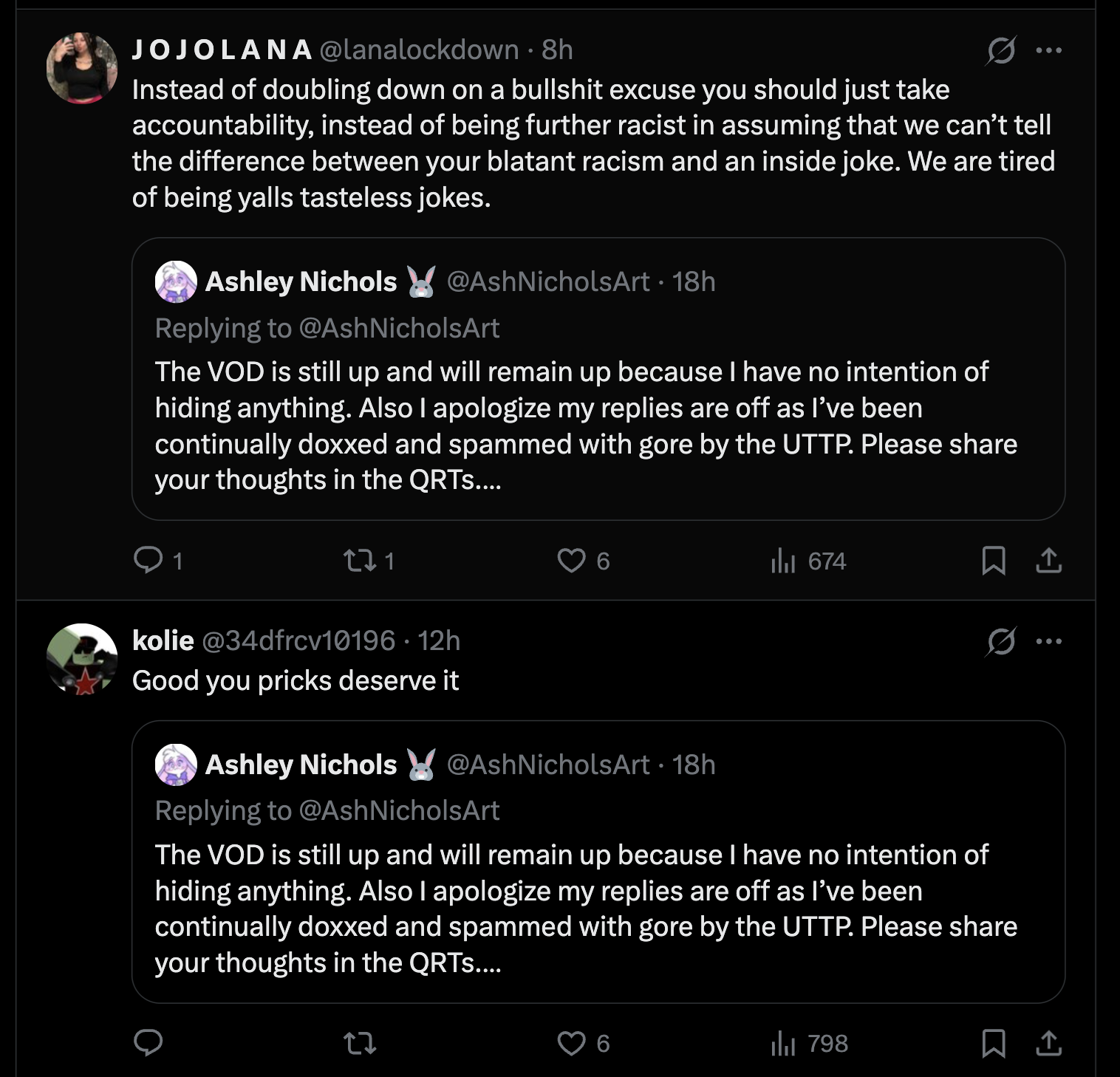Bookmark JOJOLANA's post
Screen dimensions: 1120x1077
994,561
